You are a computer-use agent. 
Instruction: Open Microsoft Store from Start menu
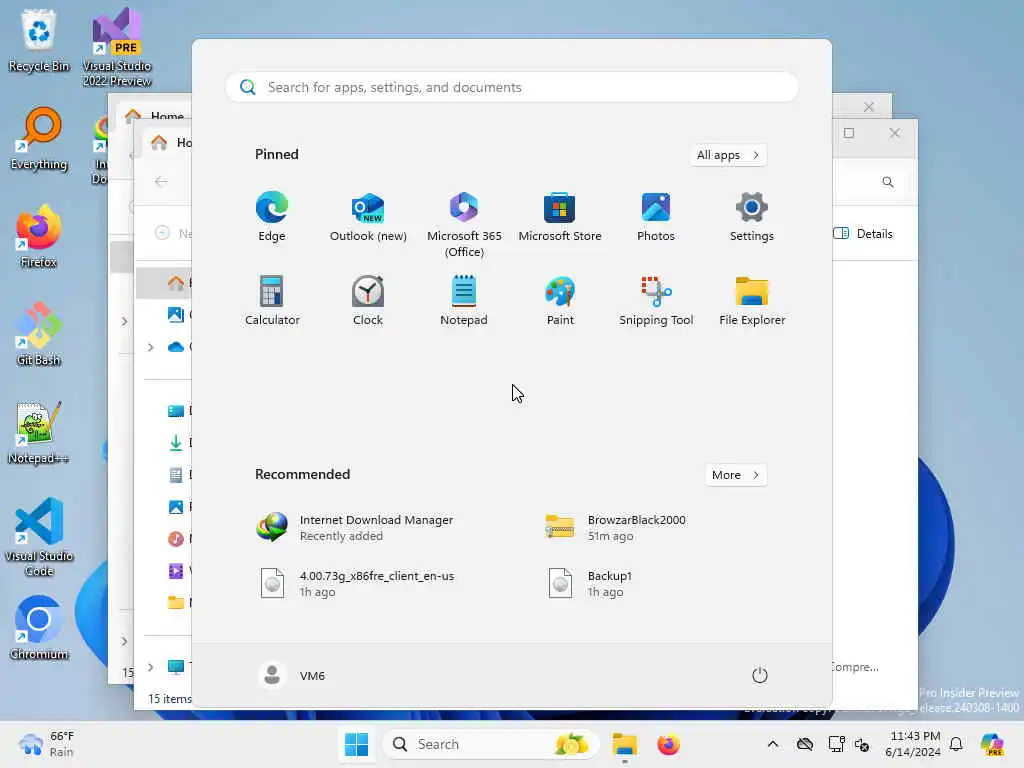tap(560, 217)
